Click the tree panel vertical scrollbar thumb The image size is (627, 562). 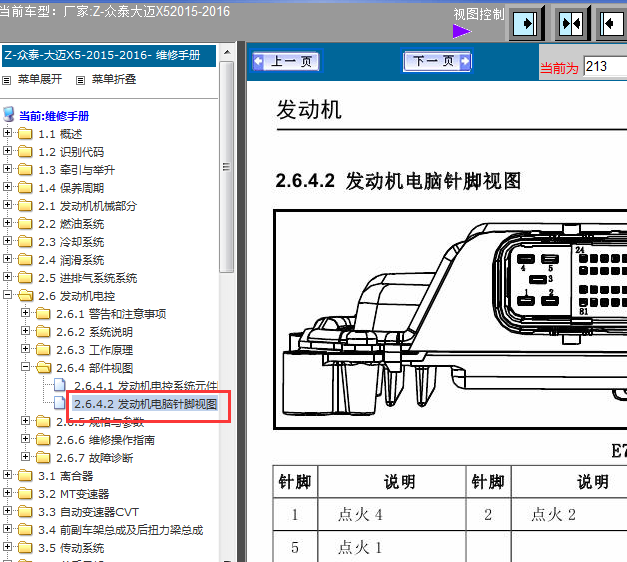click(x=227, y=166)
